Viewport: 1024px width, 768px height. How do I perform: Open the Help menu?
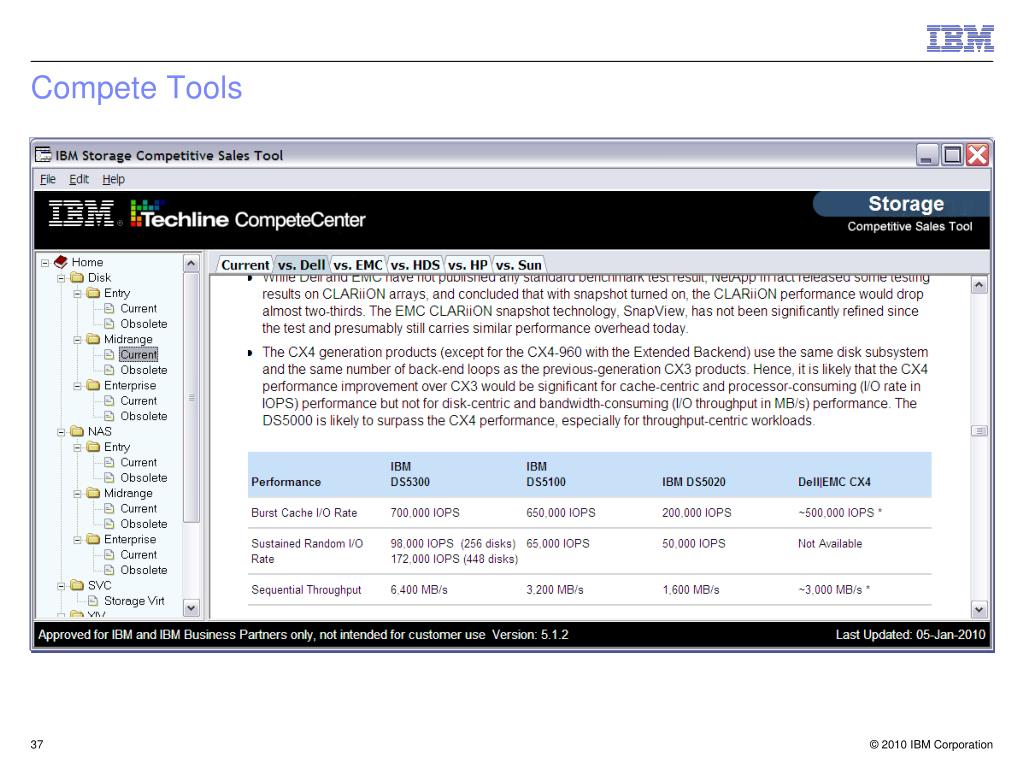[113, 179]
